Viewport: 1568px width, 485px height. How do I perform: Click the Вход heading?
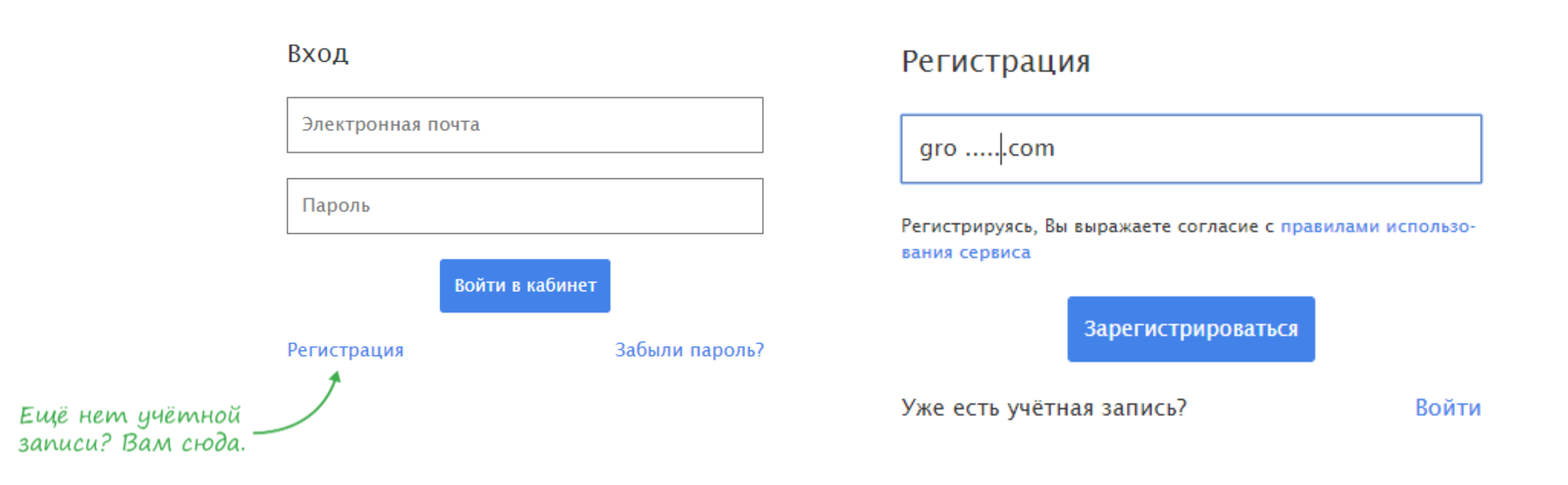(x=318, y=54)
